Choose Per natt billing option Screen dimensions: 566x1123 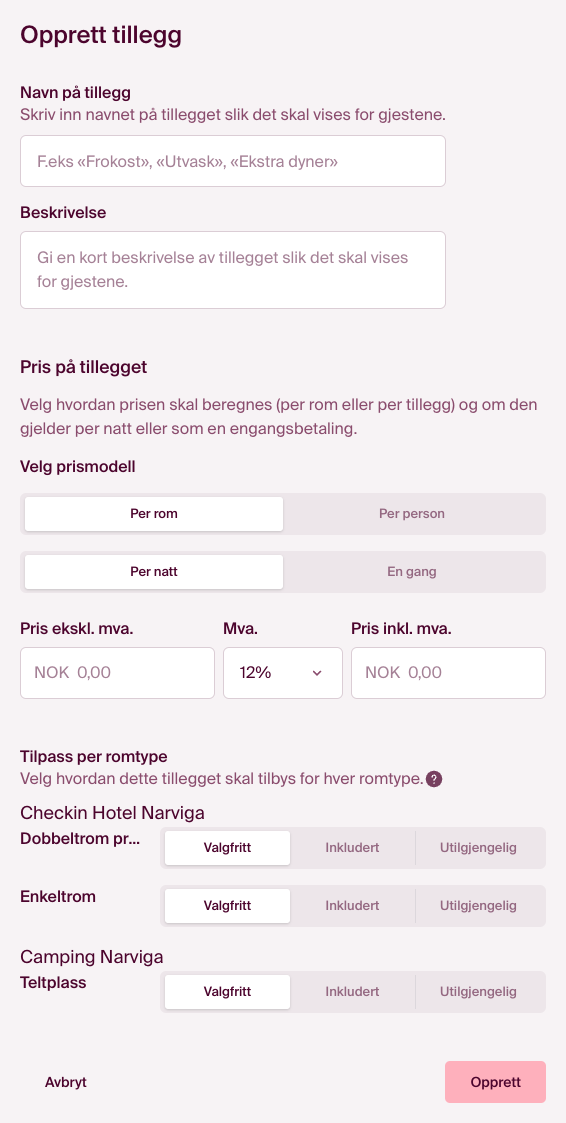[154, 572]
